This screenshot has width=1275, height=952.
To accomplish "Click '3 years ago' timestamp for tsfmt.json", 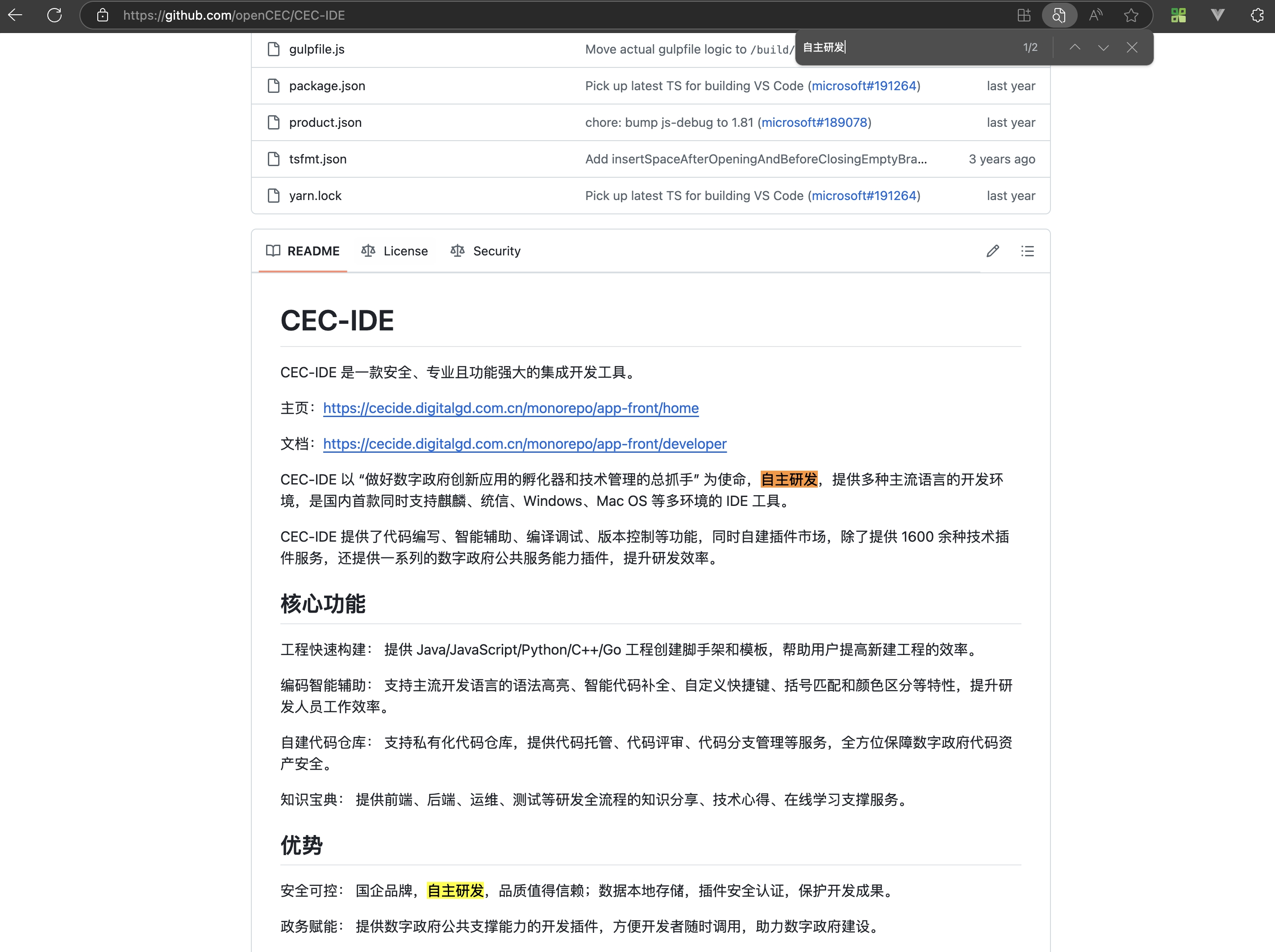I will click(x=1001, y=159).
